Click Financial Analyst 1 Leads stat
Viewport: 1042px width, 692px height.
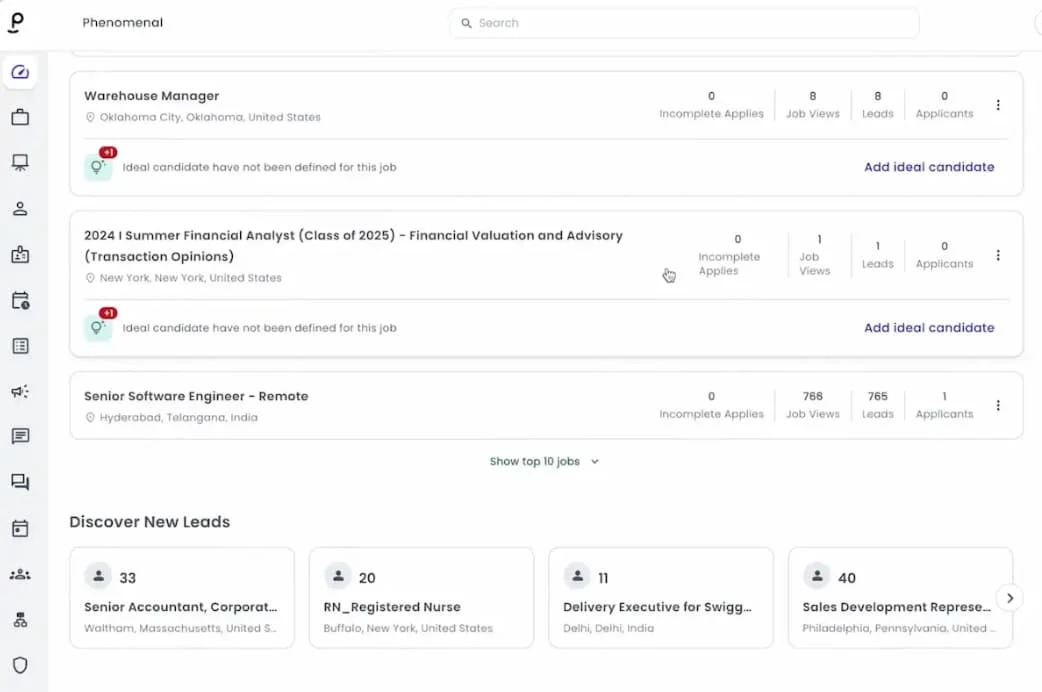tap(878, 255)
